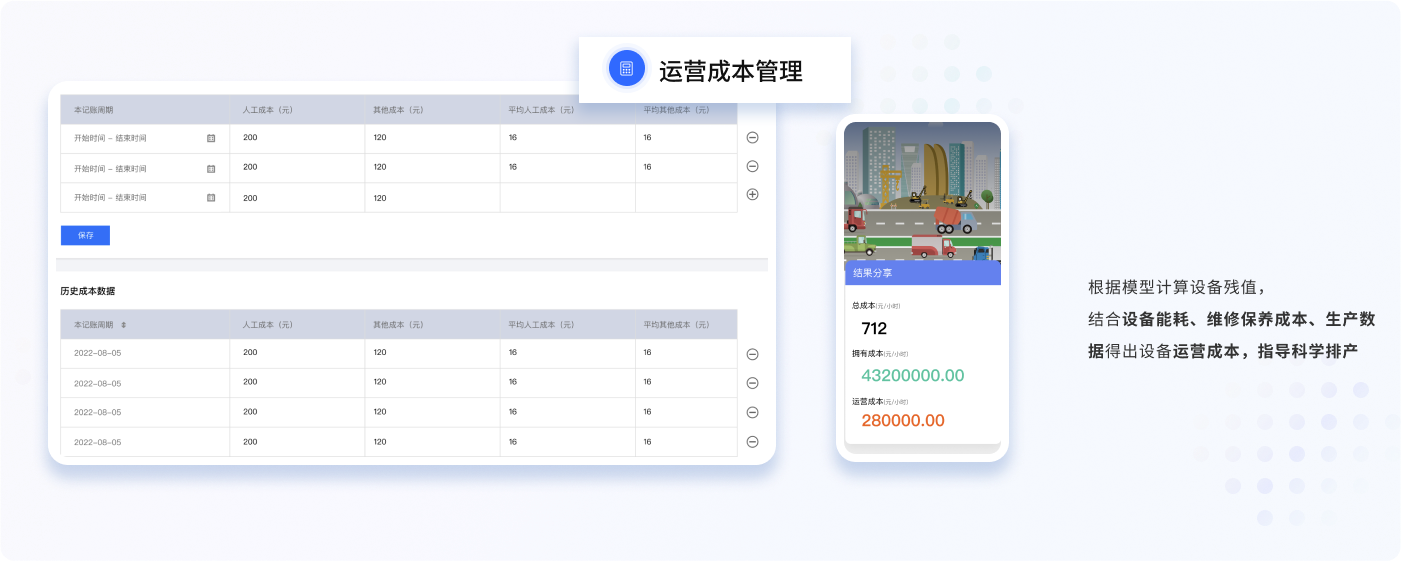Click the 结果分享 banner on the phone
The width and height of the screenshot is (1401, 576).
922,272
